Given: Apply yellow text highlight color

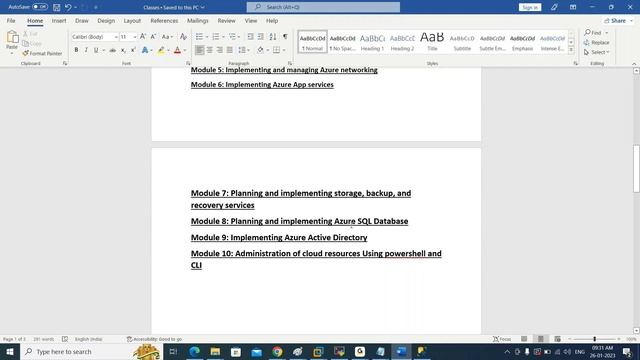Looking at the screenshot, I should click(x=161, y=50).
